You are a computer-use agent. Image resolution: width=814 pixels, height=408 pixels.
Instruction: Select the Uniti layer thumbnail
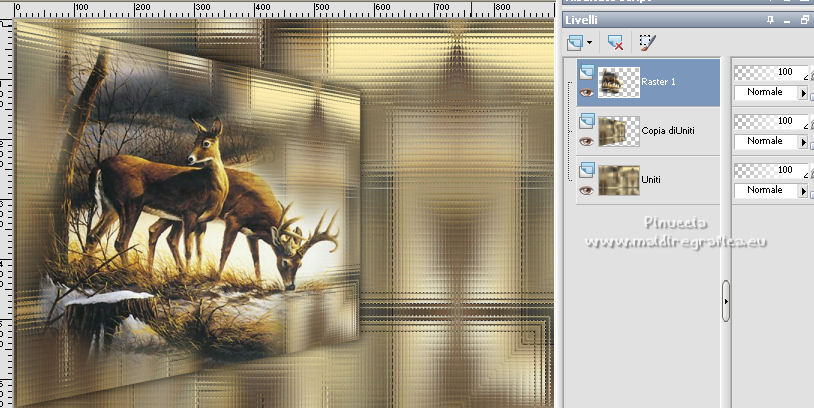619,180
